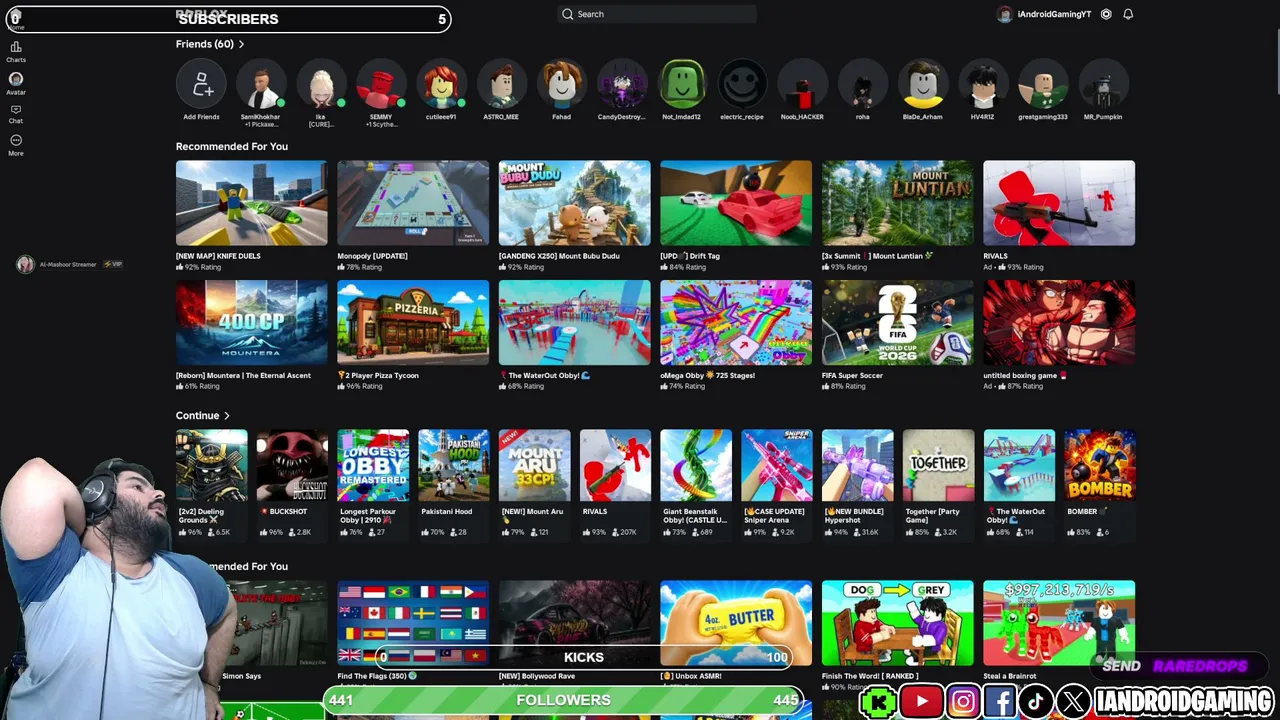Open Together [Party Game] in Continue row
This screenshot has height=720, width=1280.
(939, 466)
